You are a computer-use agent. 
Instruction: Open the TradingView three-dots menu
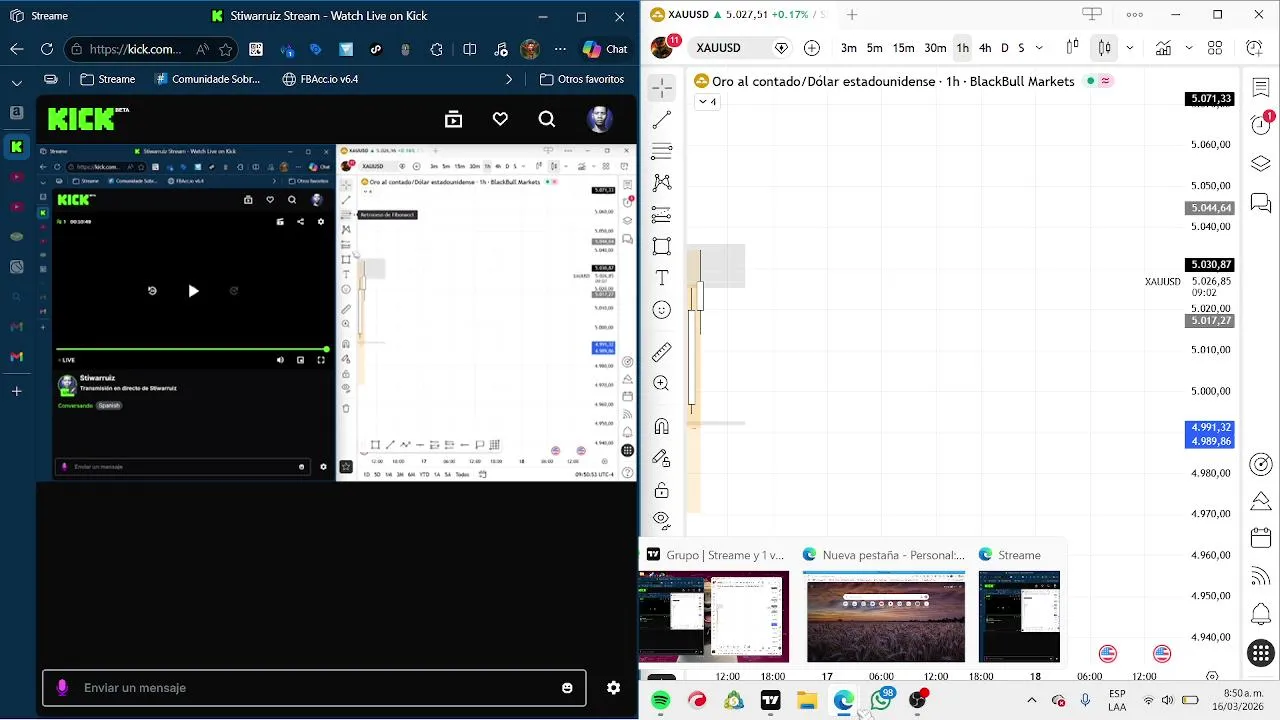[x=1134, y=15]
